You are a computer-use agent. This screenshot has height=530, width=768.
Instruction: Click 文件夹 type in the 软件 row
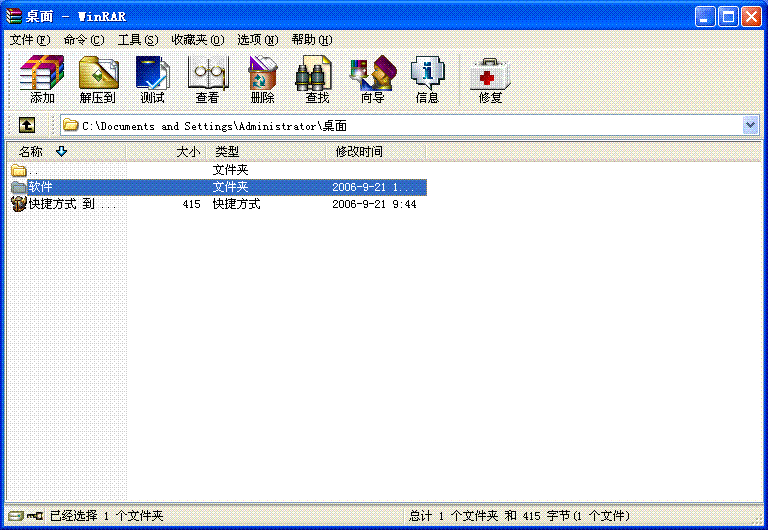pyautogui.click(x=230, y=187)
